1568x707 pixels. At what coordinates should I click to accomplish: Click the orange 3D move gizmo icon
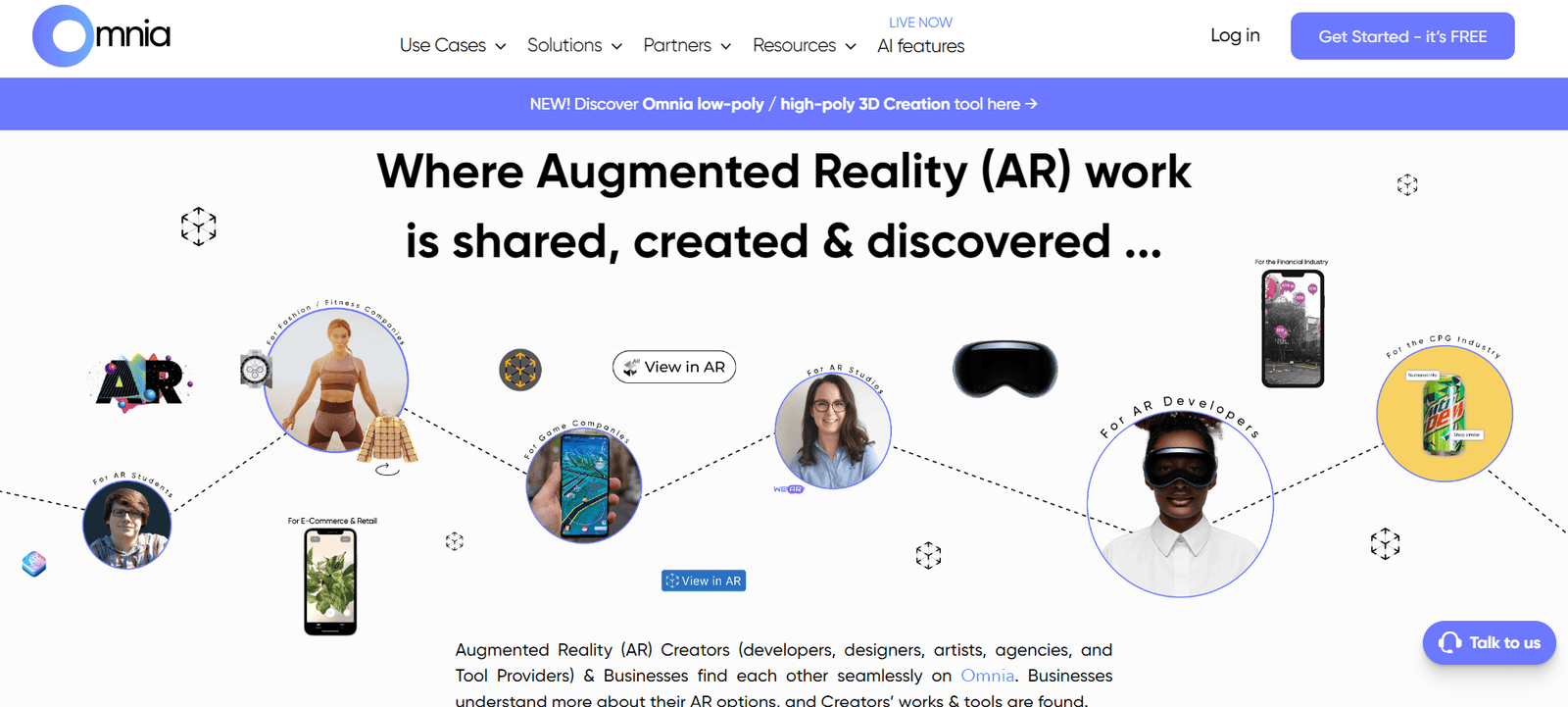click(x=520, y=371)
